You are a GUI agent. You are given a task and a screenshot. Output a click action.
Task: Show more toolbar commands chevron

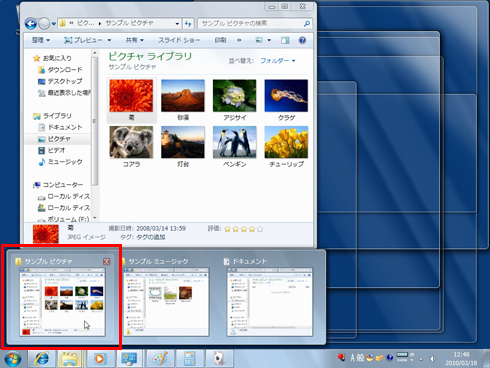pos(239,40)
